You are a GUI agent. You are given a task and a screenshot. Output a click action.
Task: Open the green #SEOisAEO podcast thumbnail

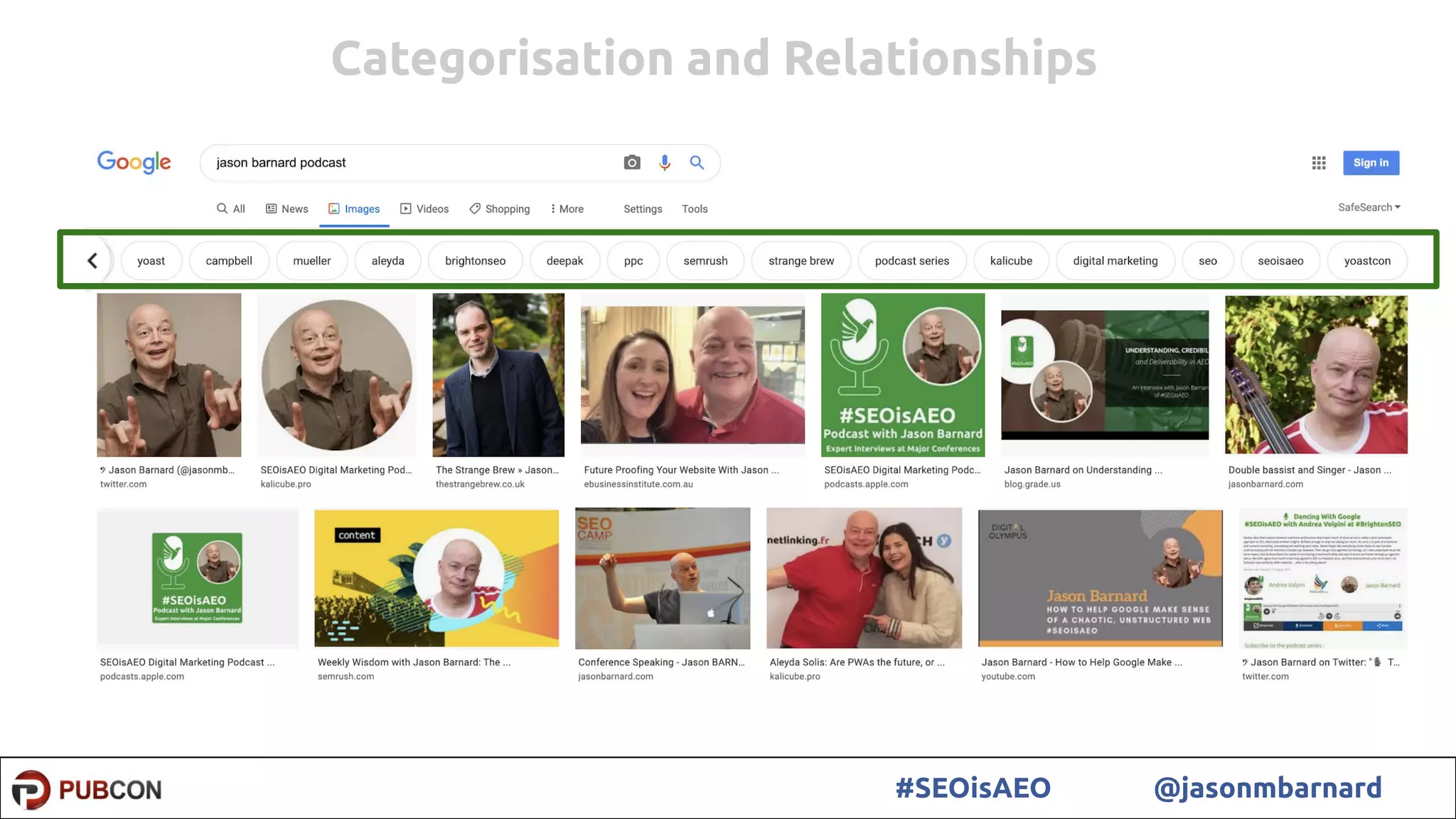[x=902, y=375]
